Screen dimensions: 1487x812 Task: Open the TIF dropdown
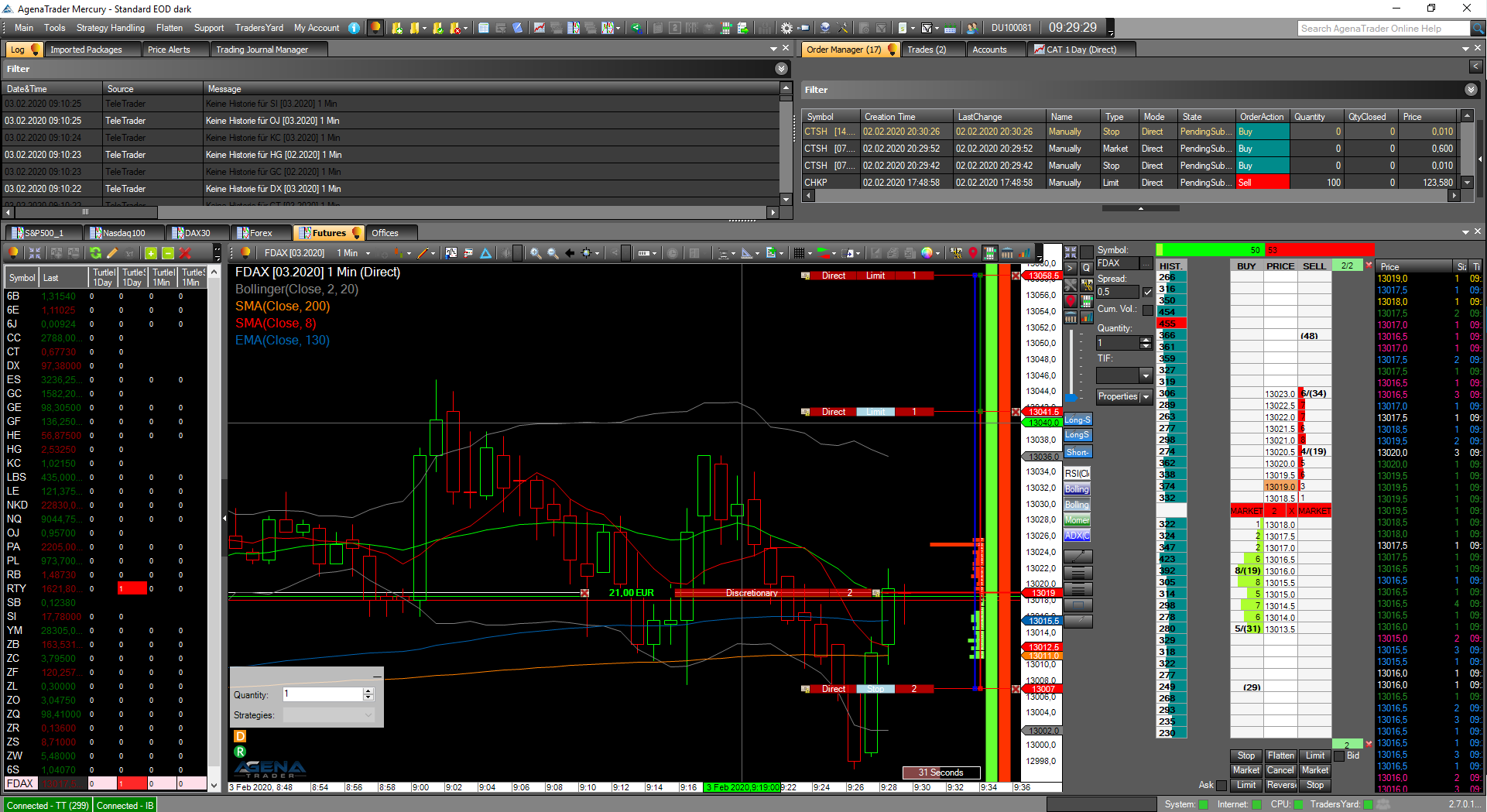pos(1146,375)
